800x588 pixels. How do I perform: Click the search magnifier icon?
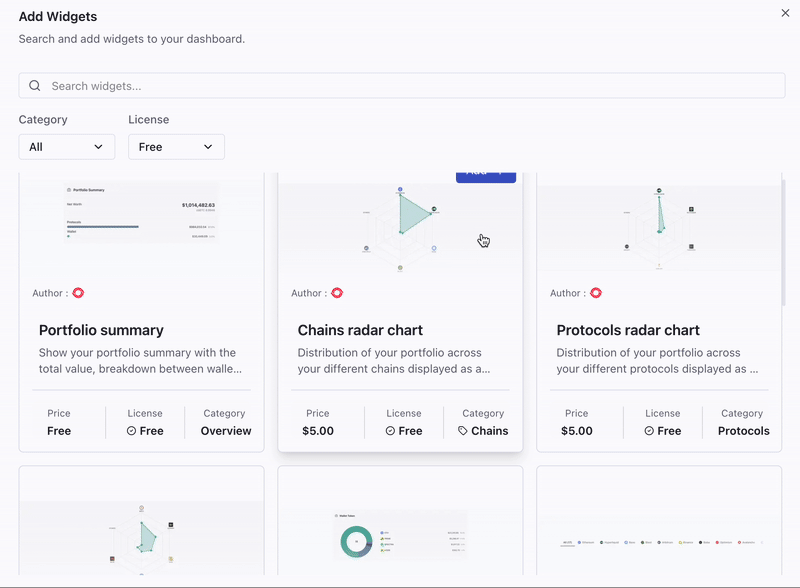[x=35, y=85]
